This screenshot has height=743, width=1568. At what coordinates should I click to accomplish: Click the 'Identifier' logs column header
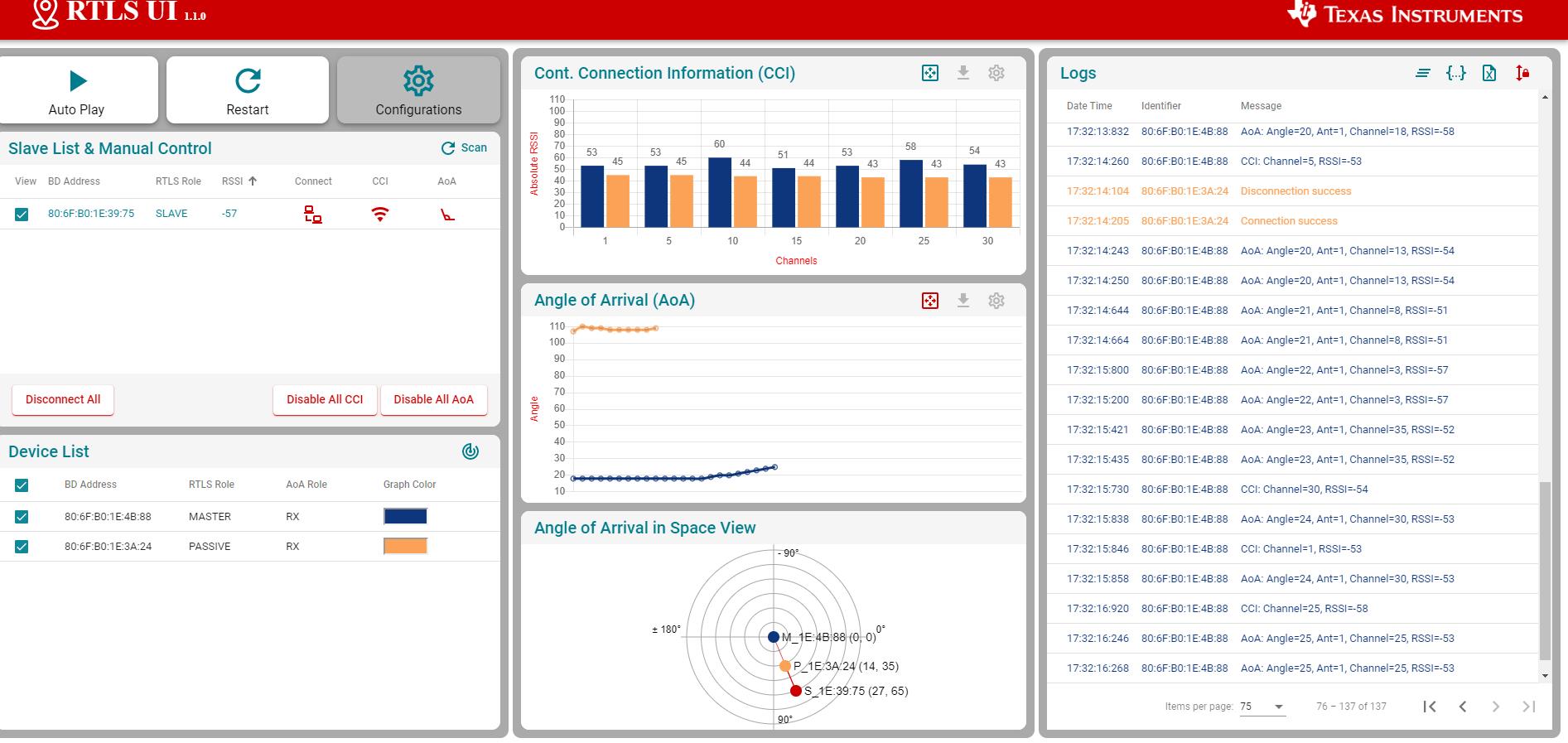coord(1160,106)
